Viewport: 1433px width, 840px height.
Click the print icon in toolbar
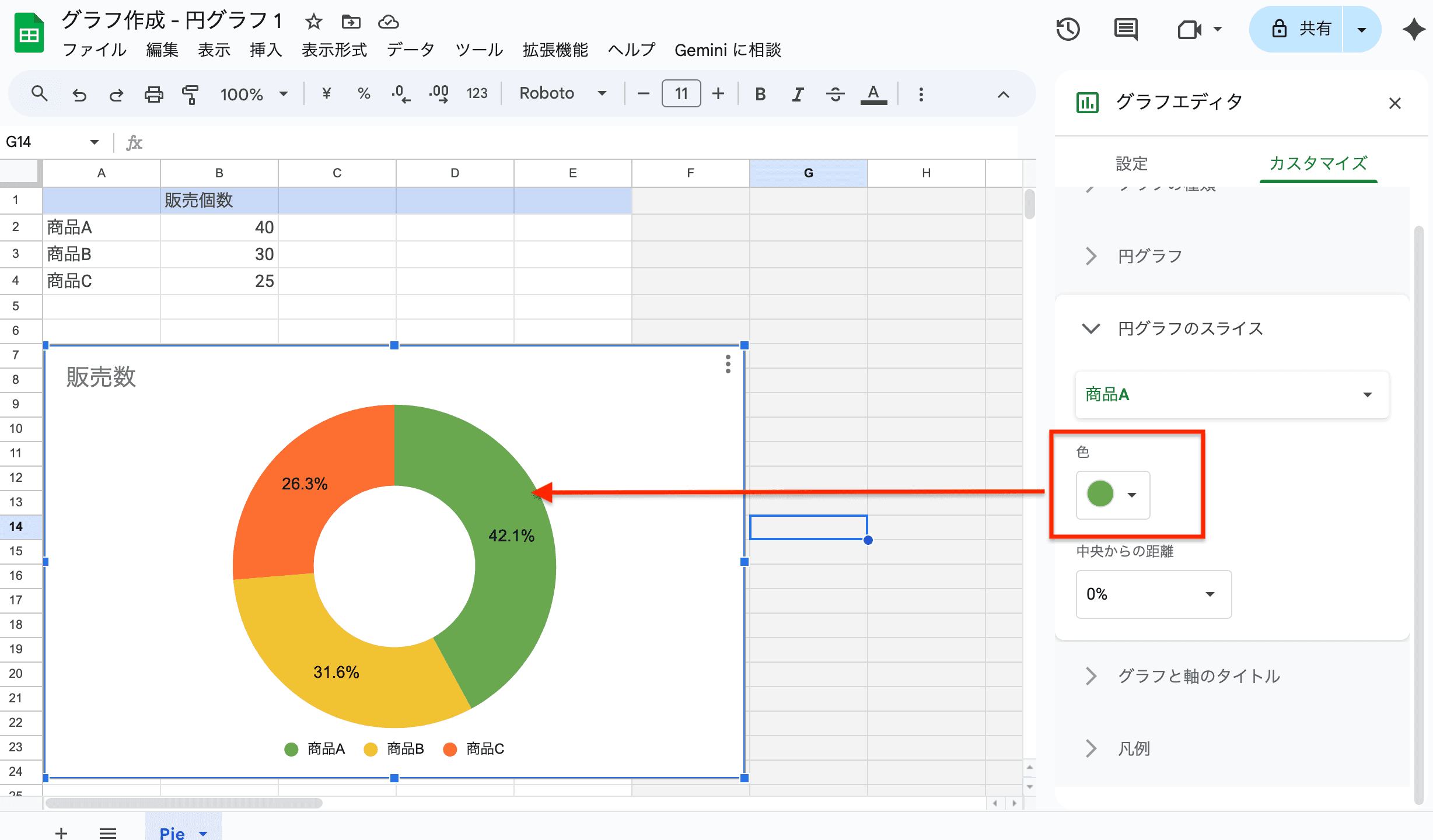point(153,94)
